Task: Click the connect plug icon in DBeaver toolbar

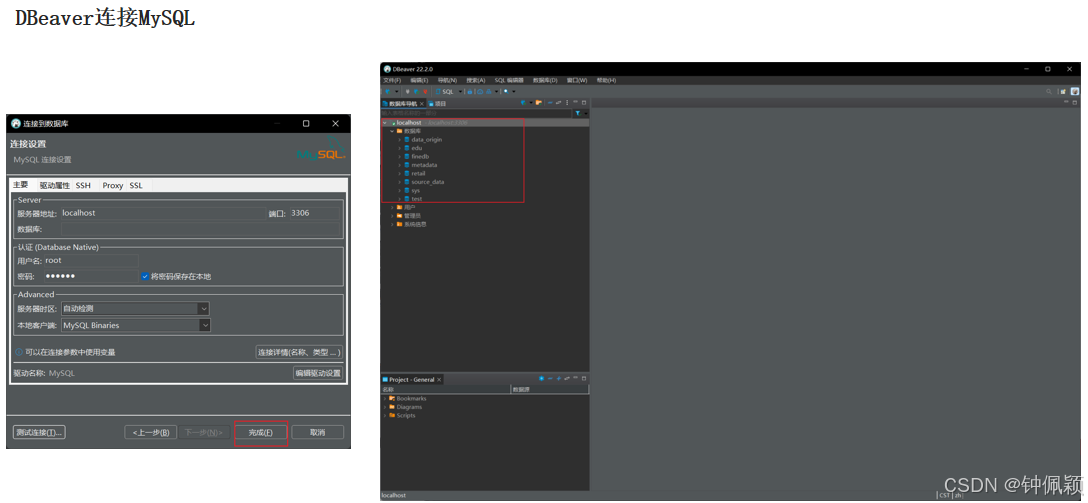Action: [407, 92]
